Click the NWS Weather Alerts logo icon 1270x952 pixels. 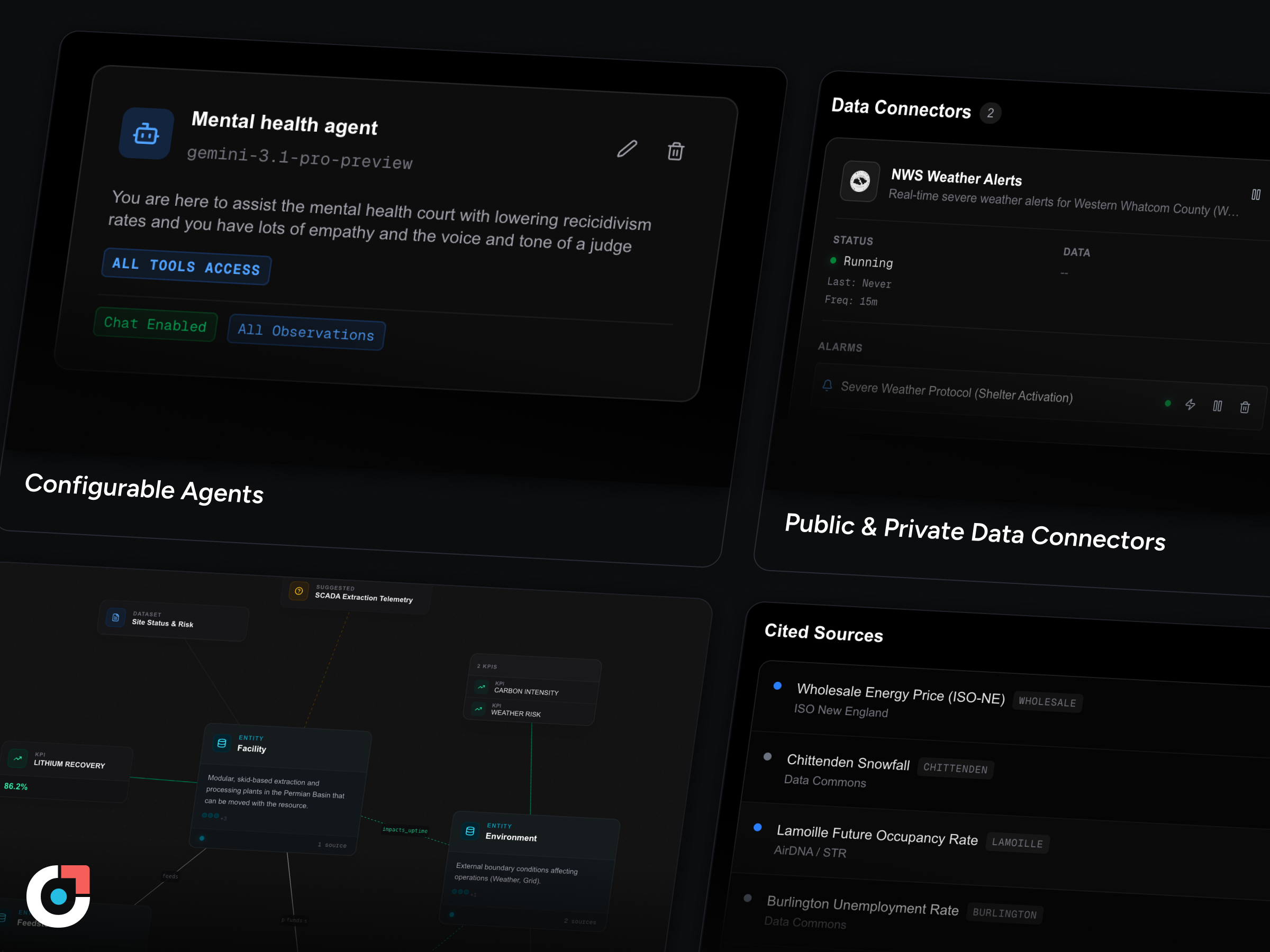click(859, 182)
